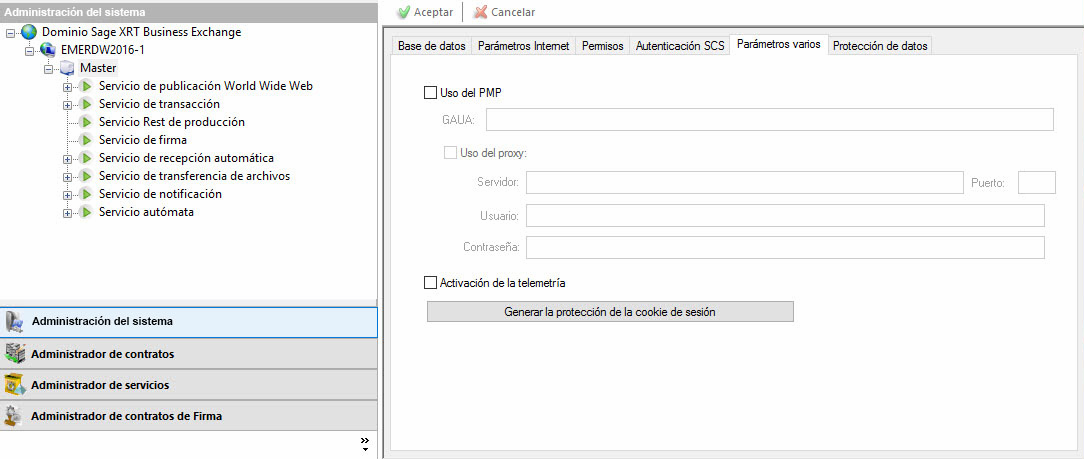Image resolution: width=1084 pixels, height=459 pixels.
Task: Expand the Servicio de transacción node
Action: pyautogui.click(x=68, y=105)
